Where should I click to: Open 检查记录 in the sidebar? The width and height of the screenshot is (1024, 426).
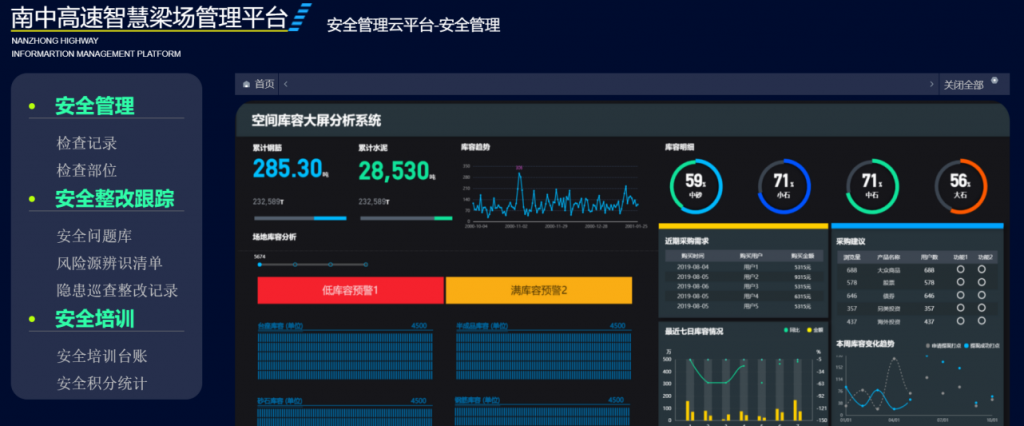click(x=87, y=144)
